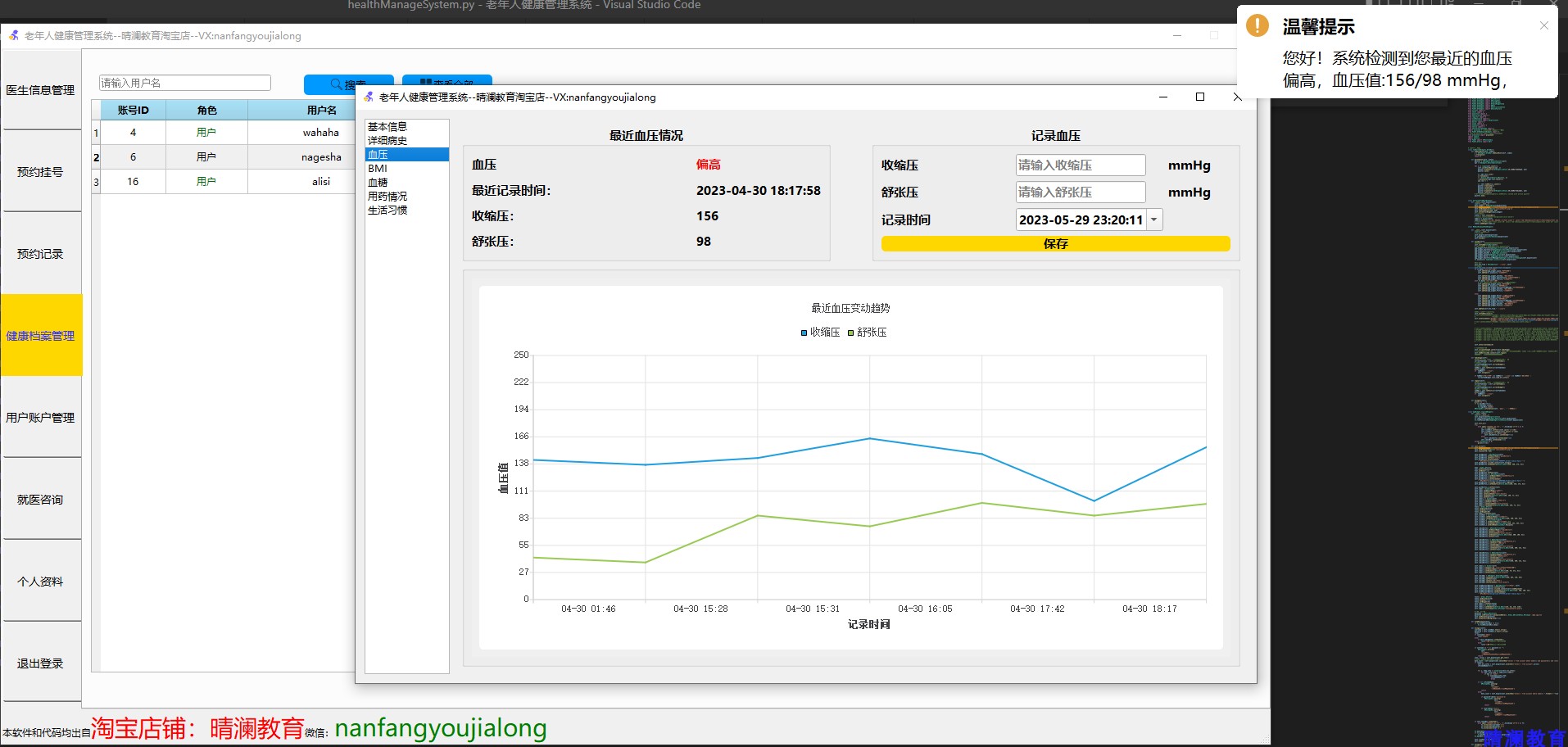Click x-axis label 04-30 16:05
Screen dimensions: 1568x747
pyautogui.click(x=925, y=609)
